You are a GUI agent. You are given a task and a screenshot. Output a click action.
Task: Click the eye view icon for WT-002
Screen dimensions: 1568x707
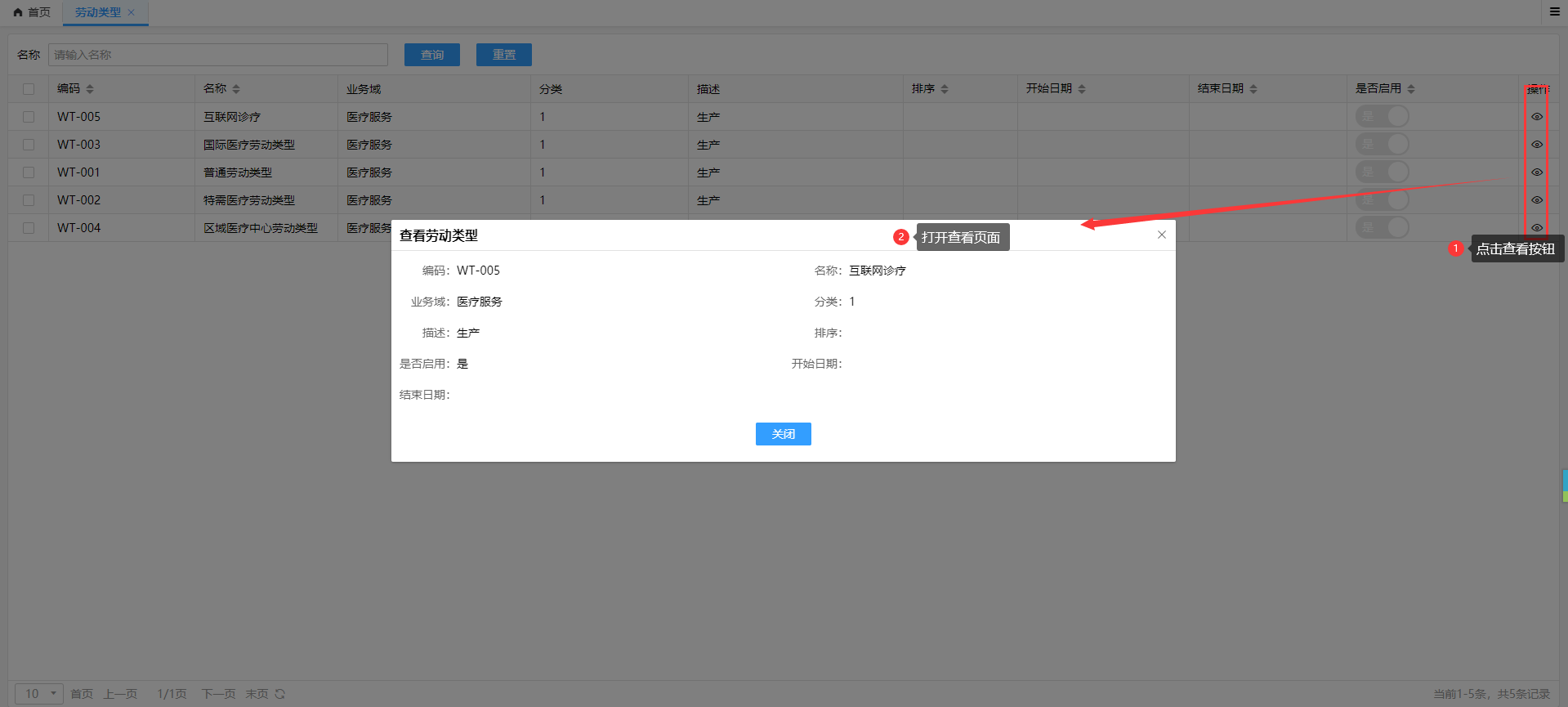1536,200
